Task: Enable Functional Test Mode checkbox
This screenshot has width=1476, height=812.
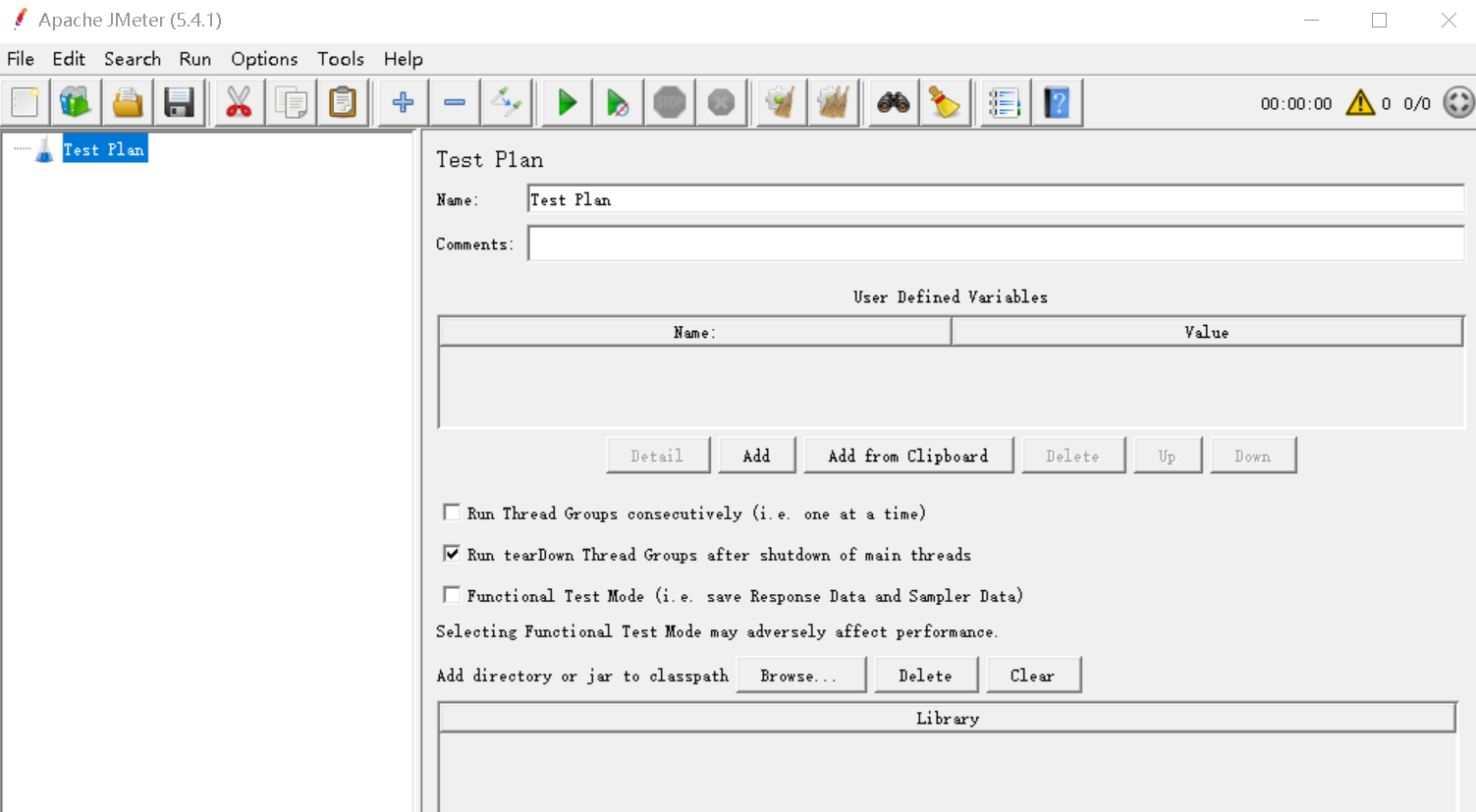Action: [x=452, y=595]
